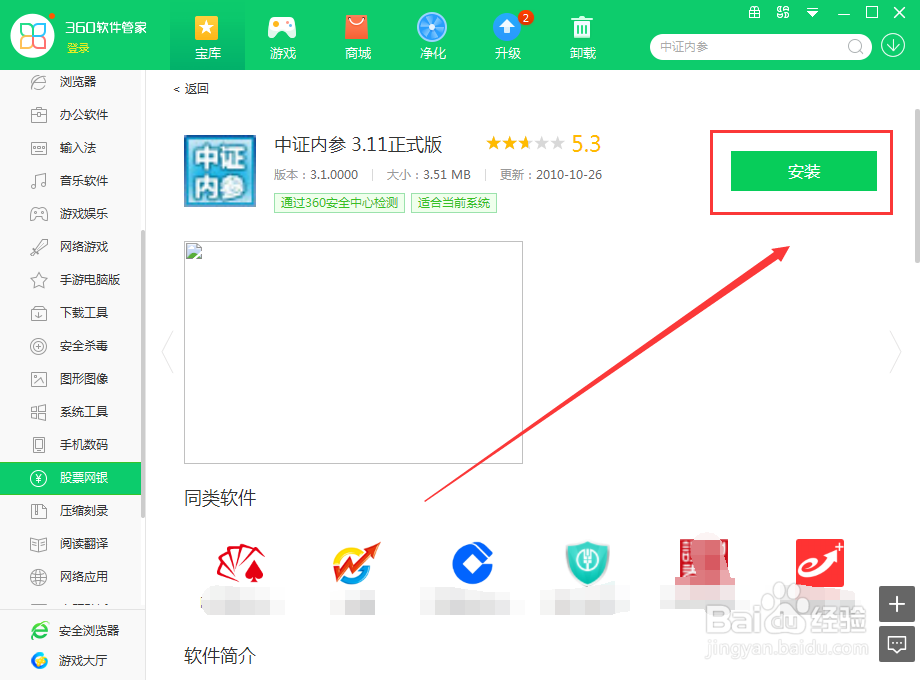The image size is (920, 680).
Task: Click the version text 3.1.0000
Action: point(334,175)
